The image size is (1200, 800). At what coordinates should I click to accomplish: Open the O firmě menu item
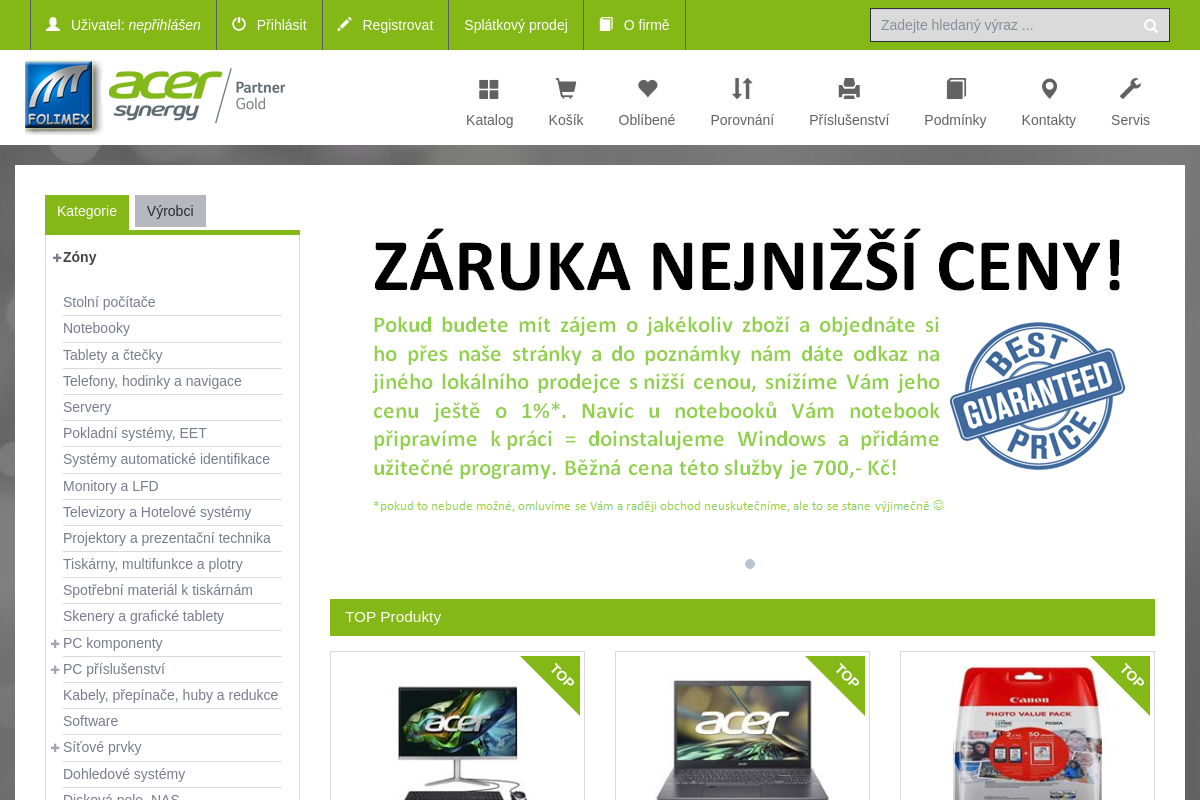click(634, 24)
